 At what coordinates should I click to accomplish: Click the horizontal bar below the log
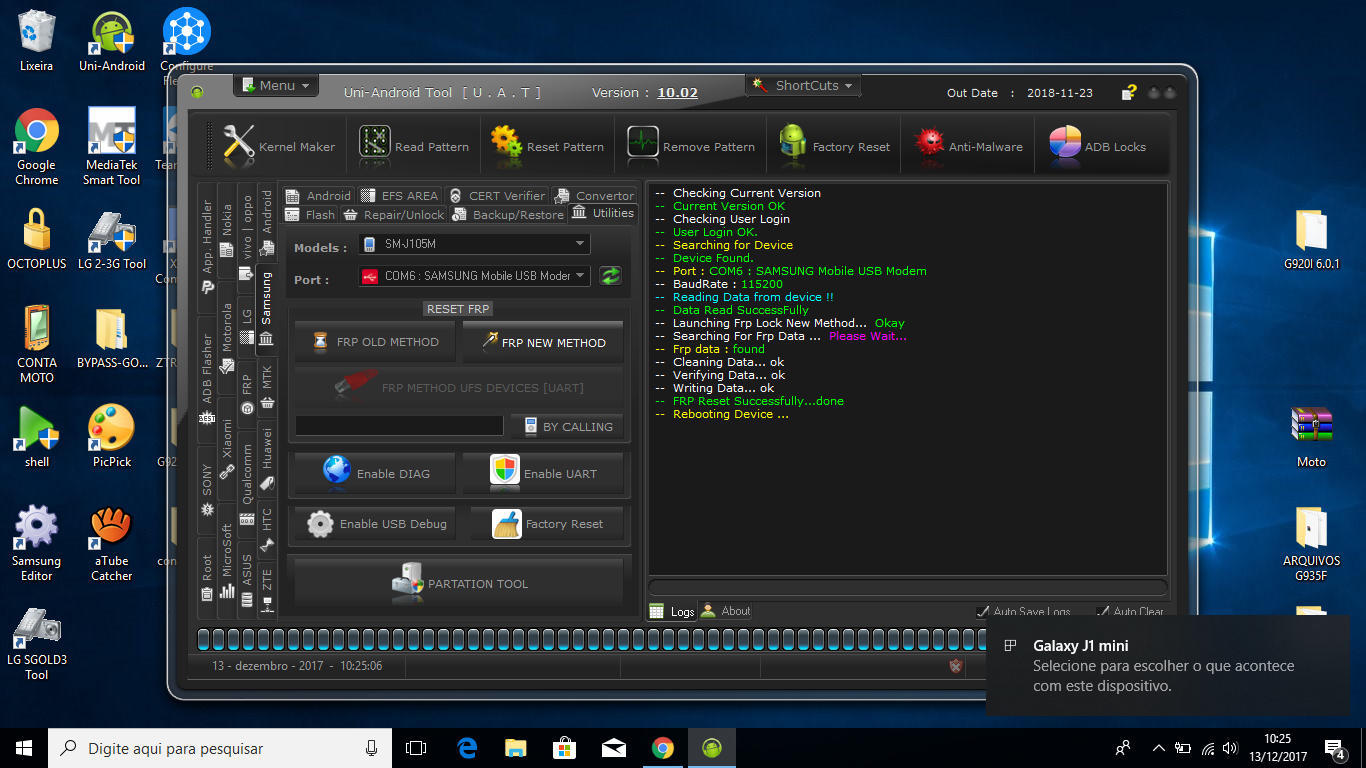(907, 587)
